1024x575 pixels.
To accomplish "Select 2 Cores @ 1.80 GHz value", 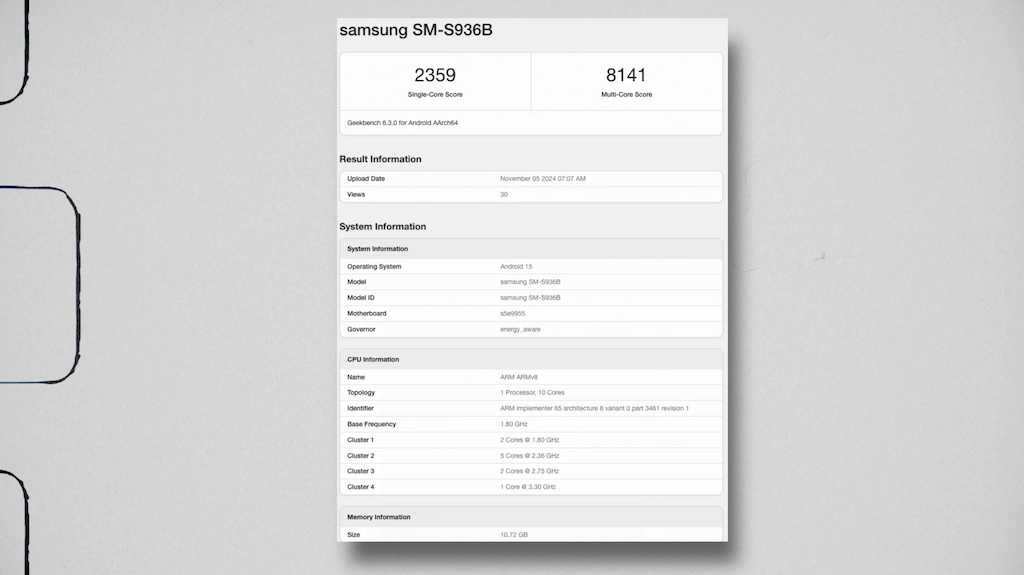I will pyautogui.click(x=530, y=440).
